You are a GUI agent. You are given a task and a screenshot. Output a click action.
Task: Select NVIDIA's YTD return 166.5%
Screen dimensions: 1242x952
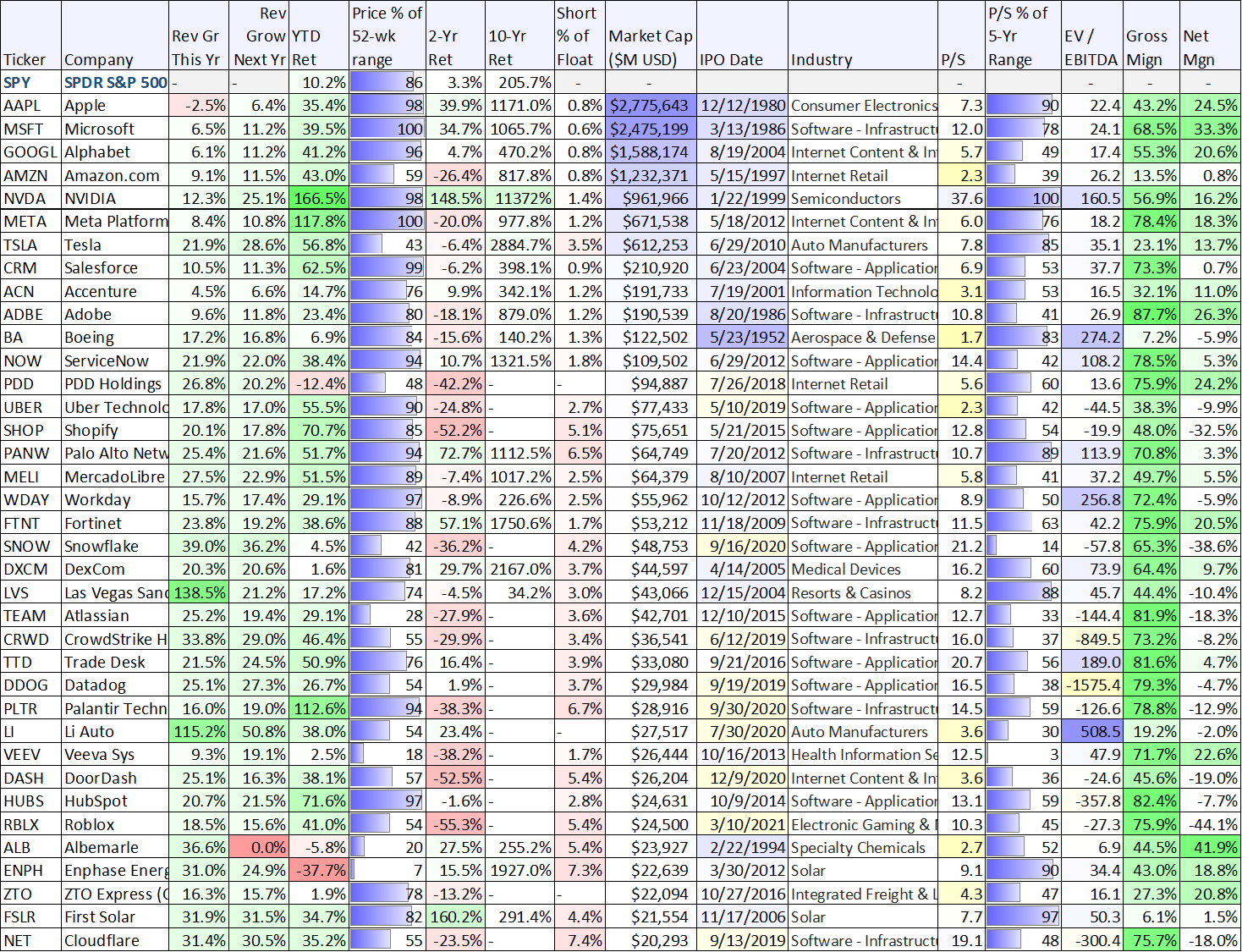(x=319, y=199)
